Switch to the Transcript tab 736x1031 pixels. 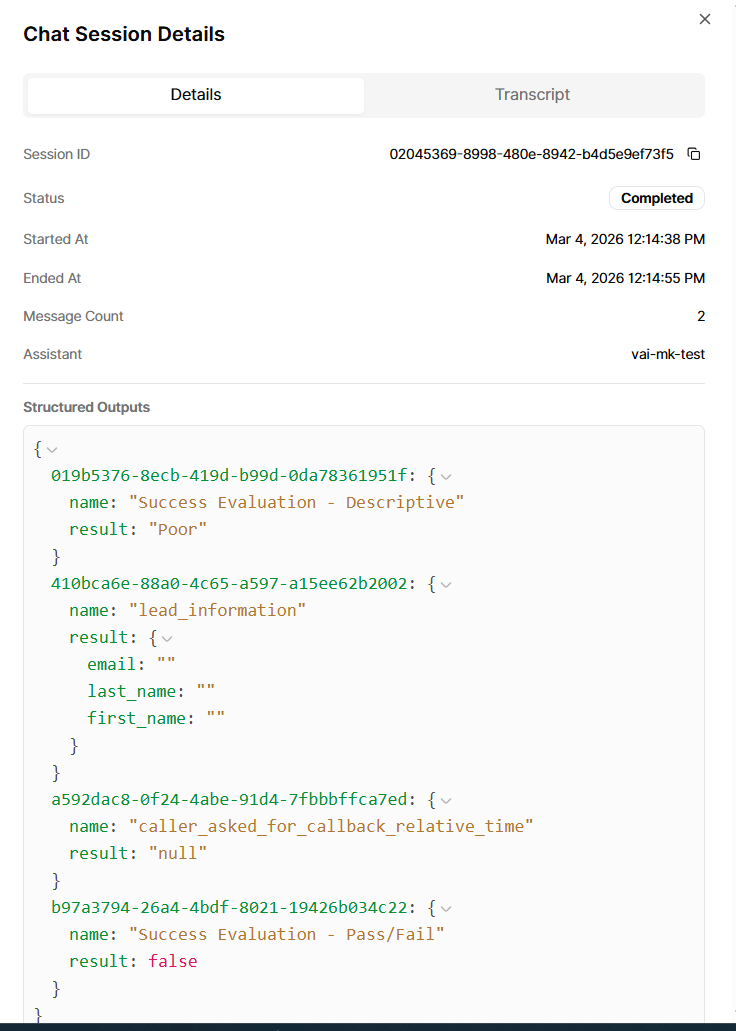point(532,95)
